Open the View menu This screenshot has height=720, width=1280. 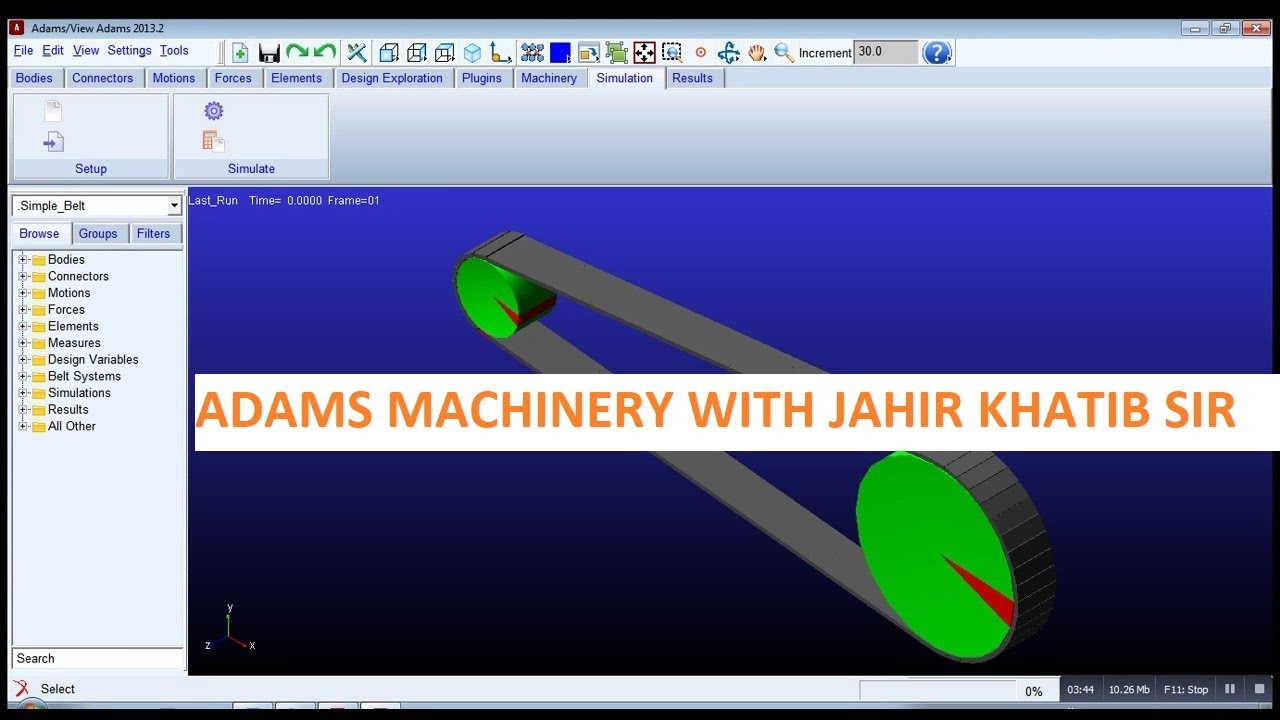86,50
